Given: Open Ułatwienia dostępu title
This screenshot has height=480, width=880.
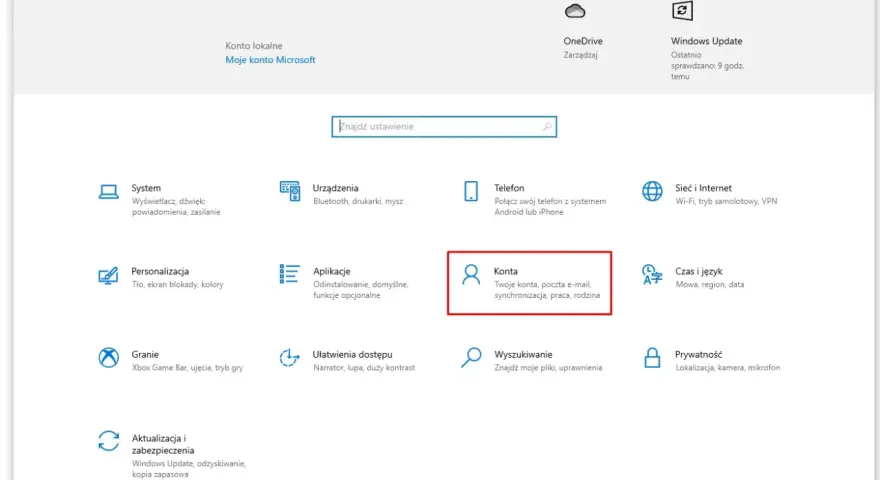Looking at the screenshot, I should point(352,354).
